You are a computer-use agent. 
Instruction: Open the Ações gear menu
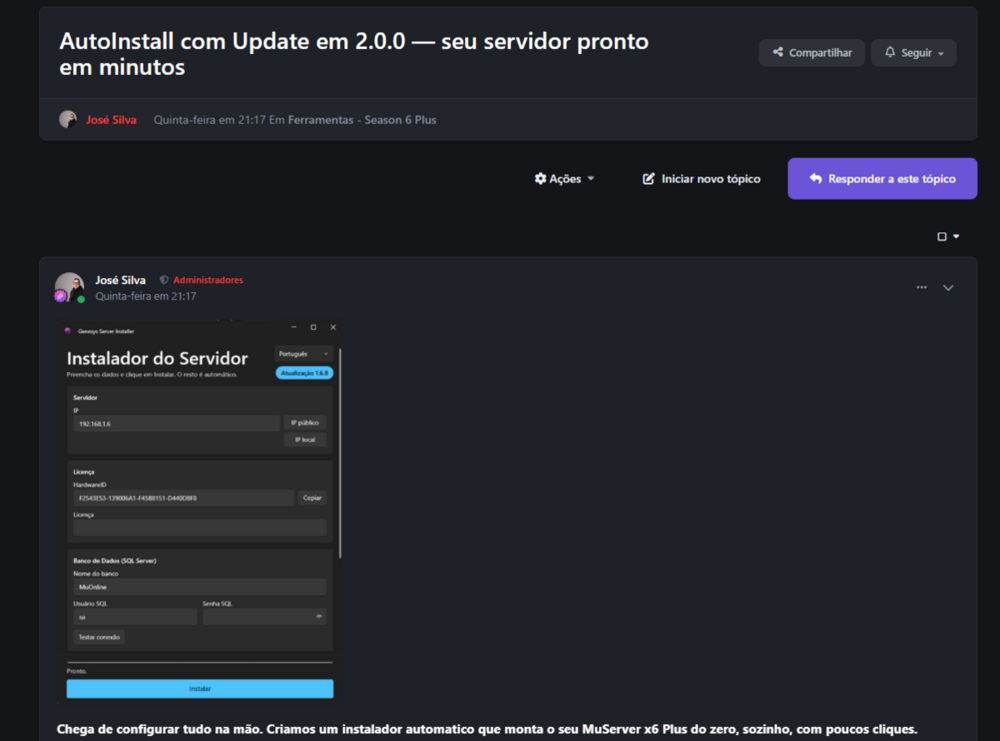(564, 179)
